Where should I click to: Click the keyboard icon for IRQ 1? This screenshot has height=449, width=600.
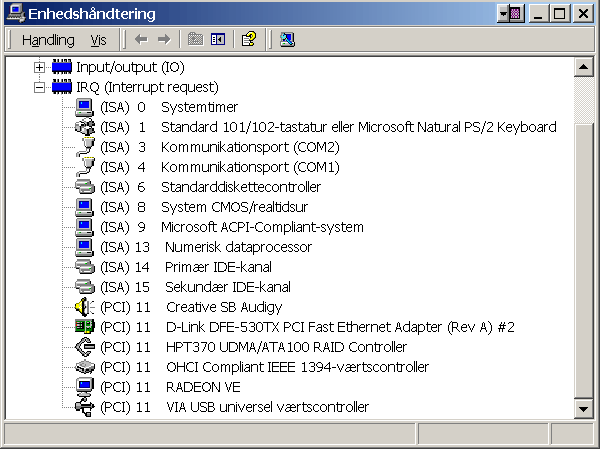tap(85, 127)
